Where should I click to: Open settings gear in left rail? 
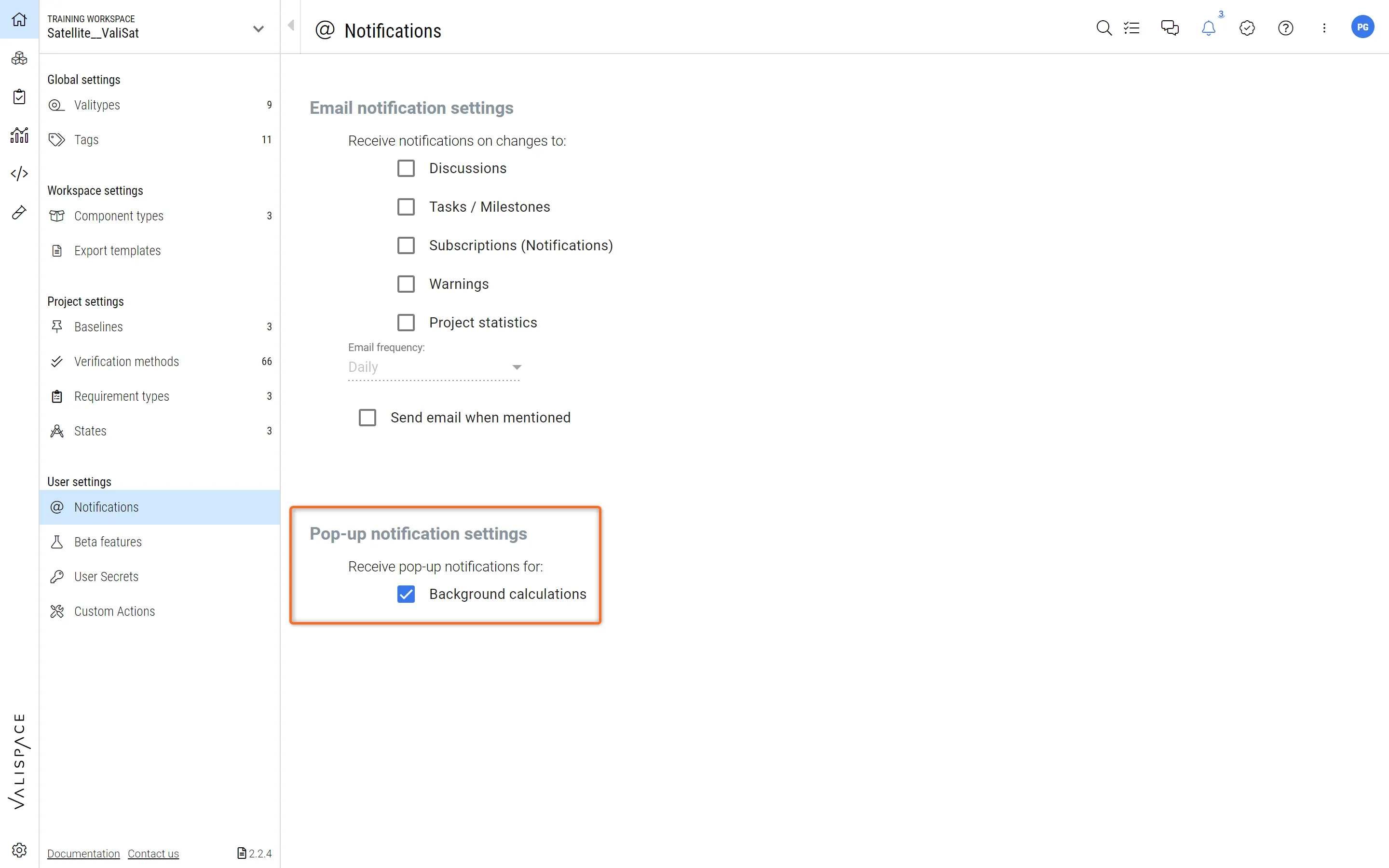click(19, 850)
